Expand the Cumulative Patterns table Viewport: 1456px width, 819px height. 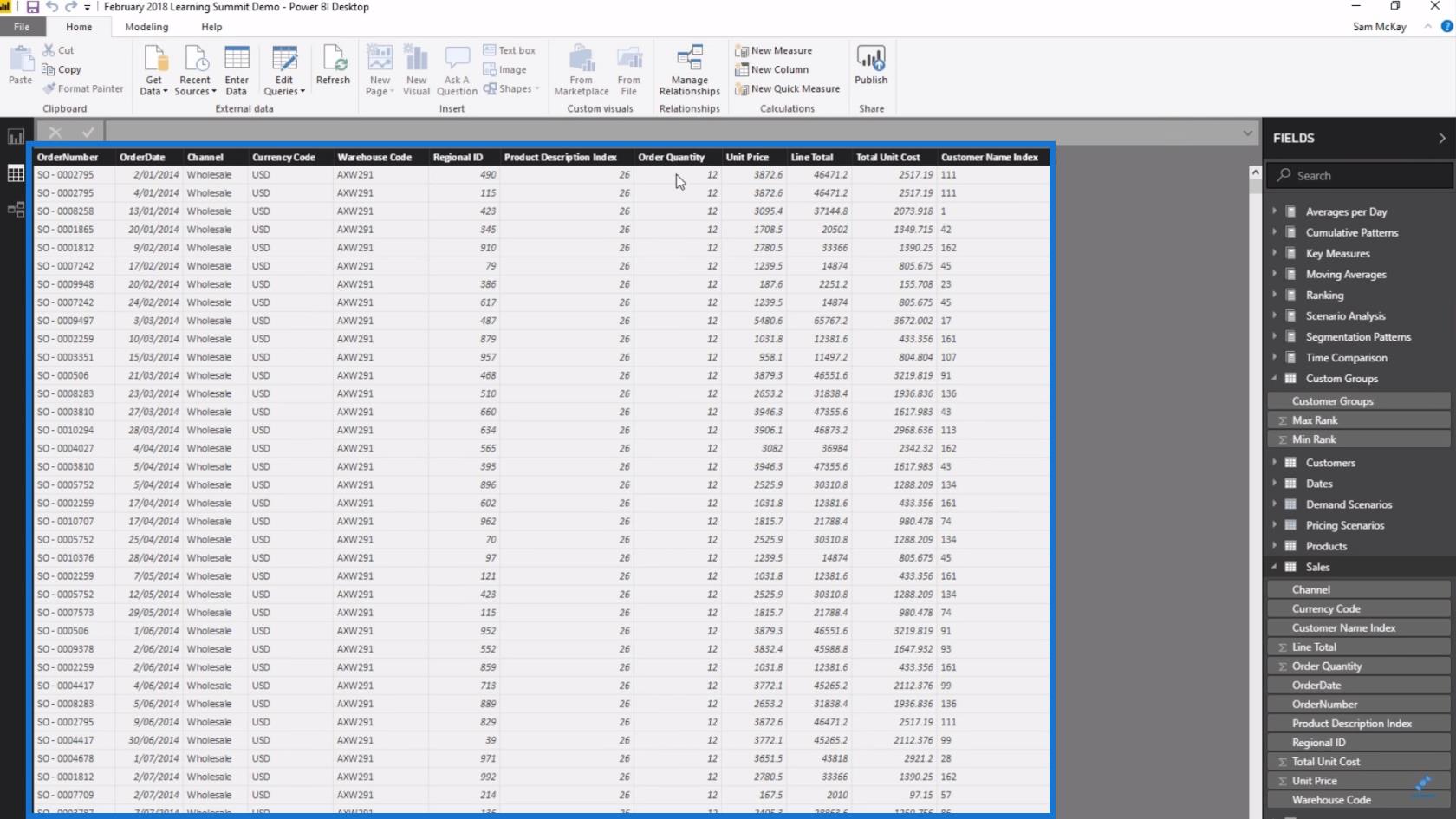[1275, 231]
